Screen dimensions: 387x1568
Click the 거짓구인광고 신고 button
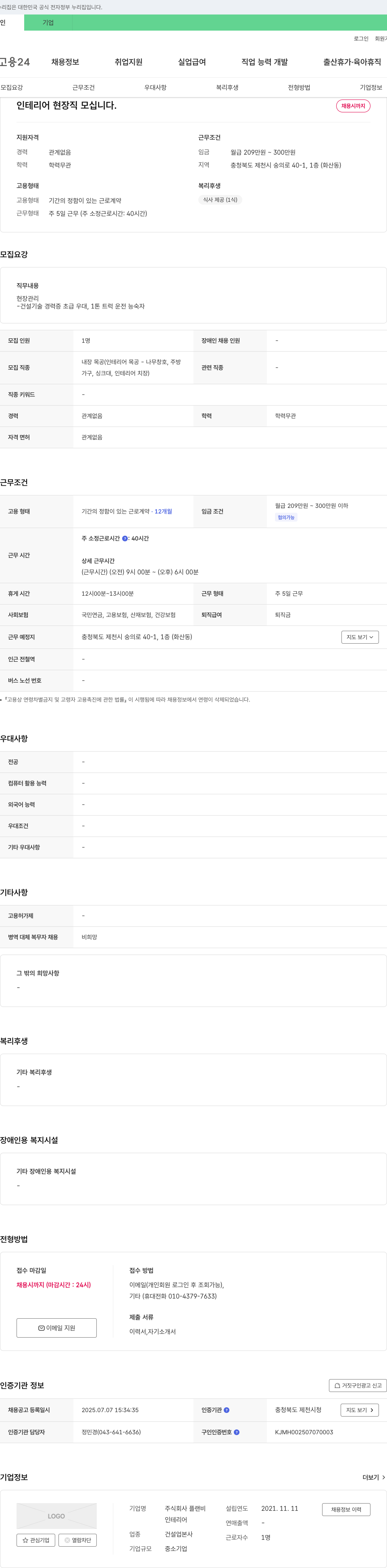click(358, 1386)
